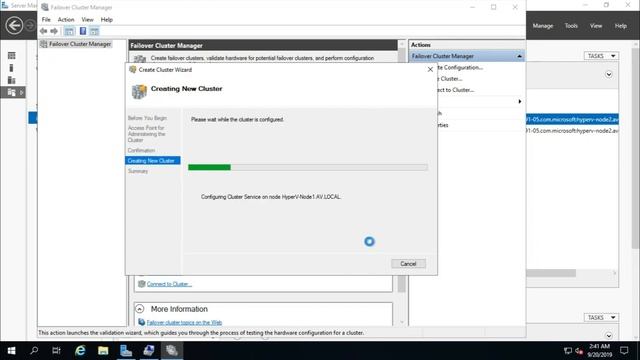Open Server Manager Dashboard sidebar icon
The image size is (640, 360).
point(11,56)
